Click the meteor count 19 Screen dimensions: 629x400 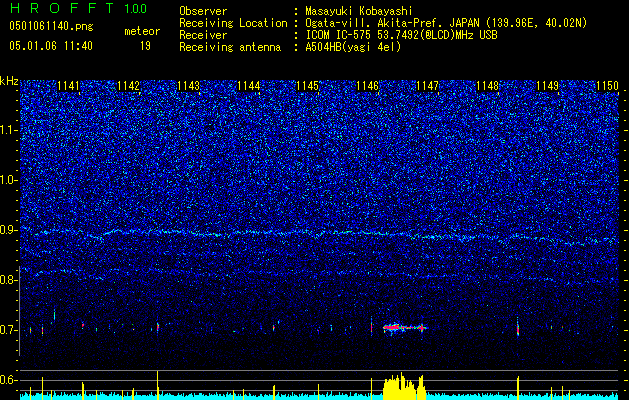pos(145,46)
